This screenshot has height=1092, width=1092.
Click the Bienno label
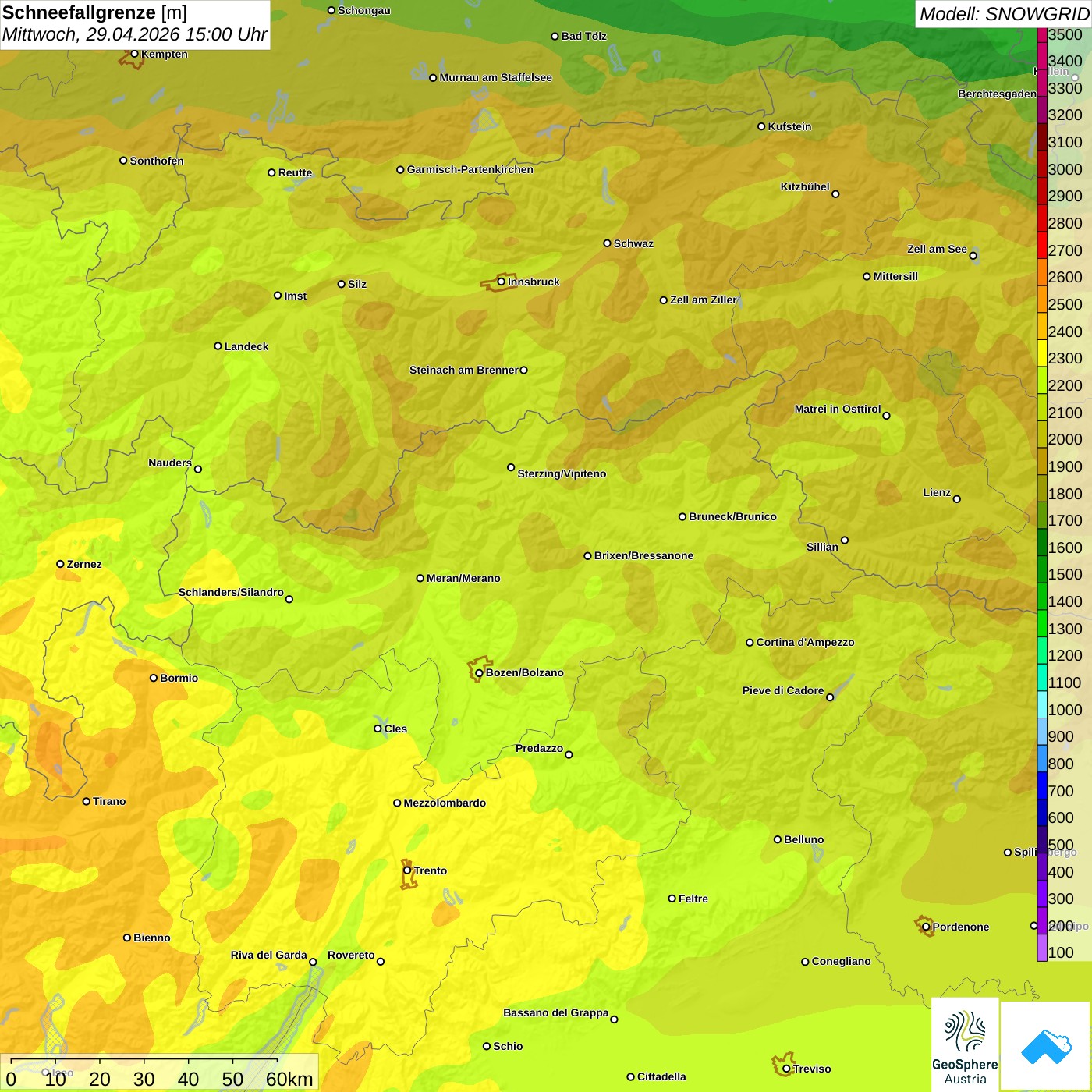pyautogui.click(x=151, y=938)
